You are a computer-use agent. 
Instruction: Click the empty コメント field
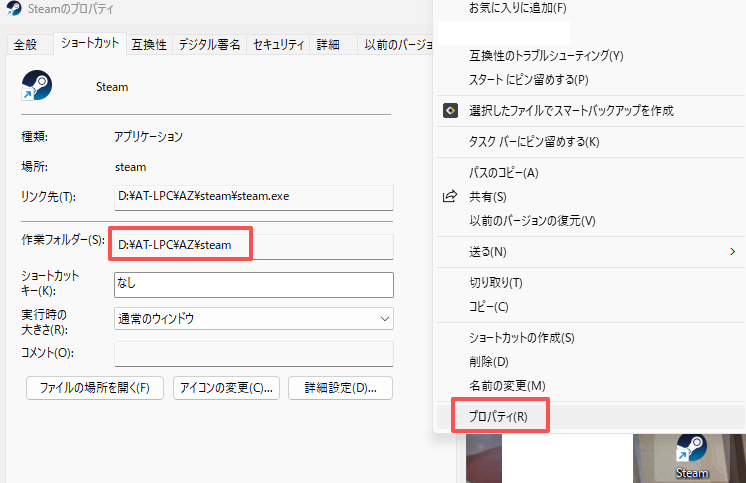tap(254, 354)
